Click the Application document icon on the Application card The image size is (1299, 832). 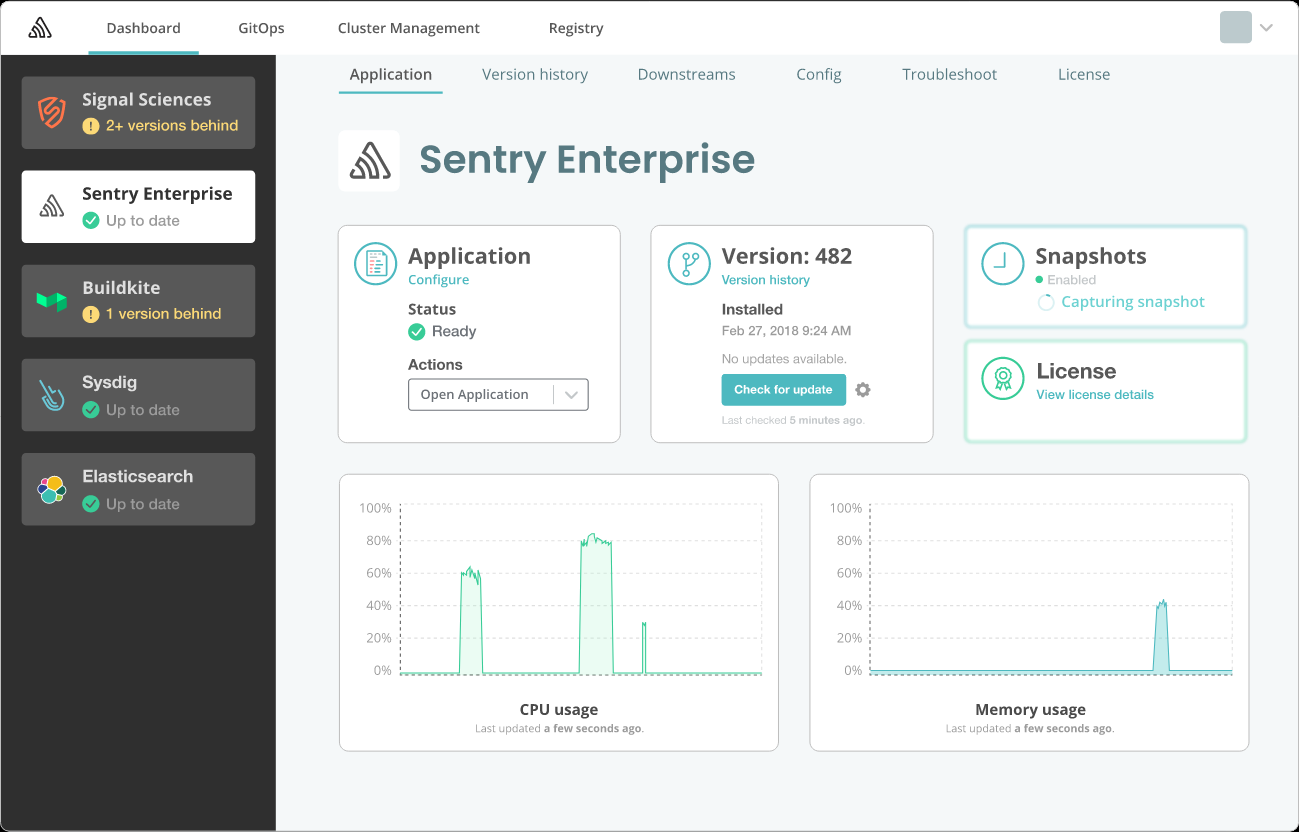(375, 263)
